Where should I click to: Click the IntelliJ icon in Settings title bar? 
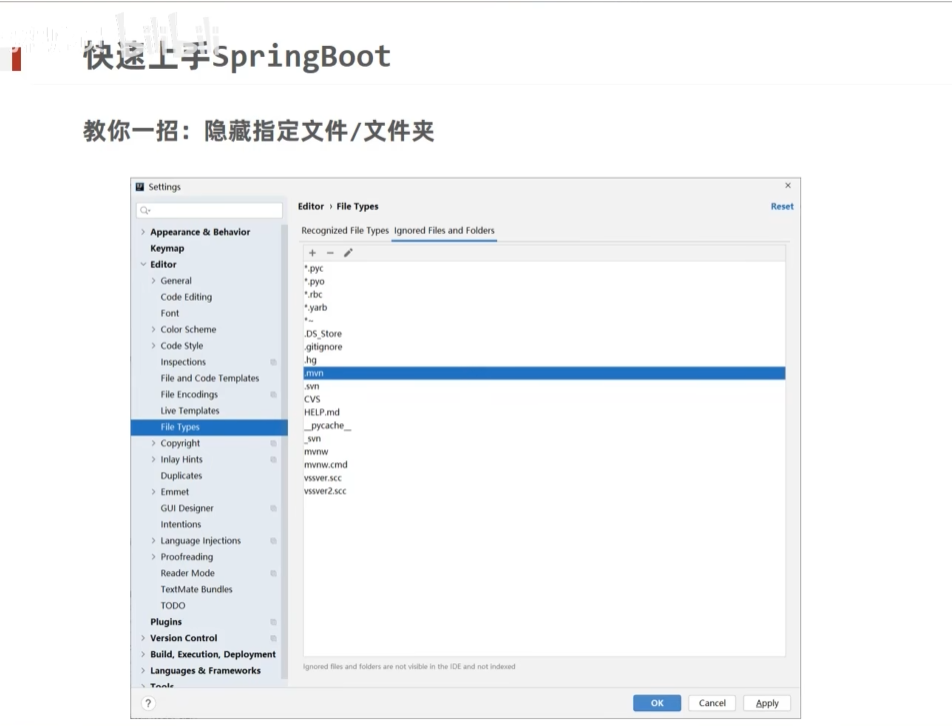point(140,187)
